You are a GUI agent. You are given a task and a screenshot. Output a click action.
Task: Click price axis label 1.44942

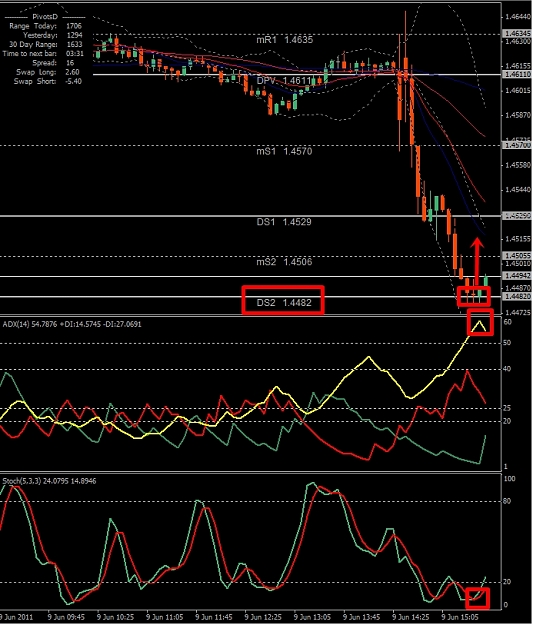518,276
